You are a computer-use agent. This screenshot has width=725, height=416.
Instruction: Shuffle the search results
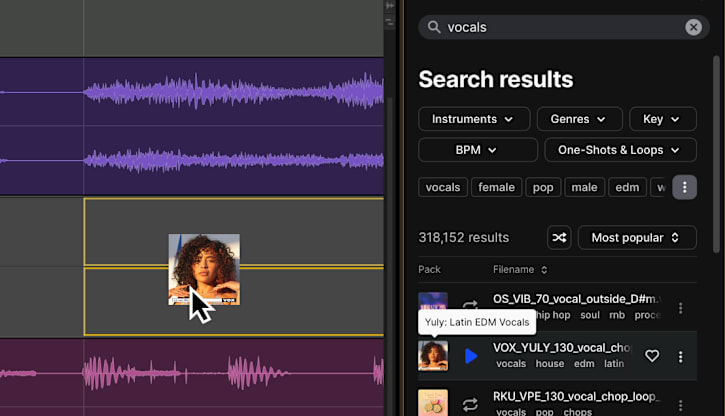559,238
